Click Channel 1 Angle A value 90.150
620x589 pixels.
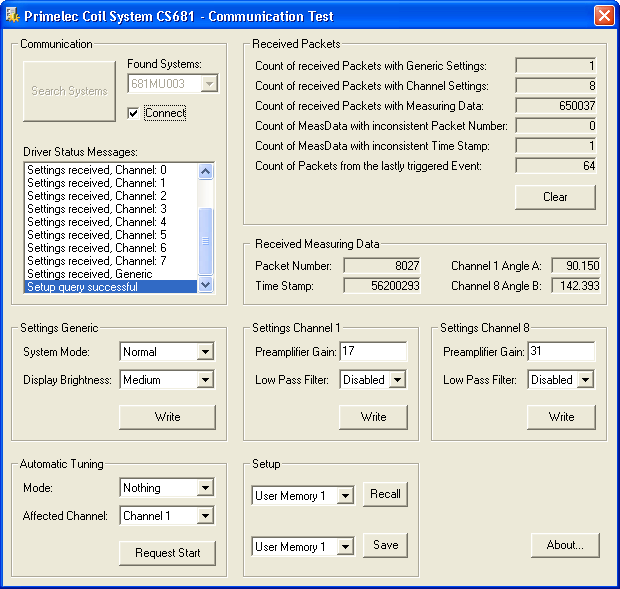pos(576,265)
